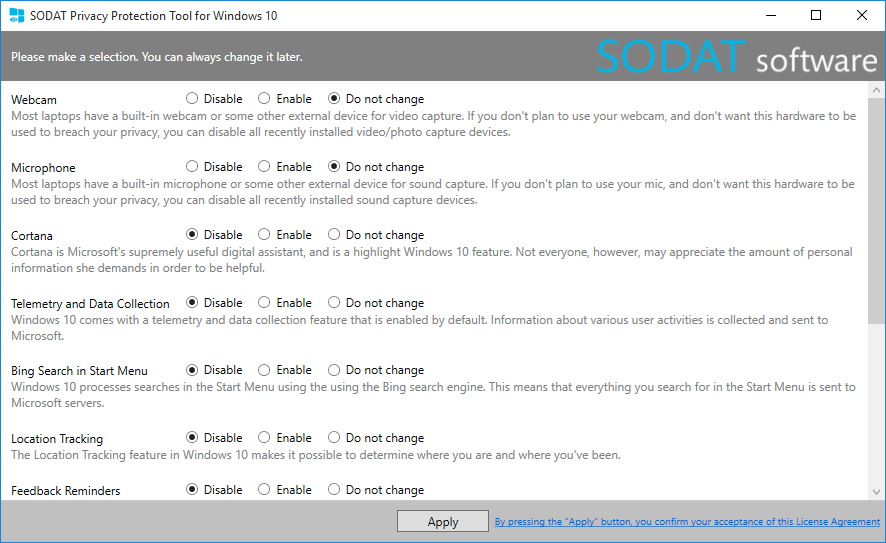Close the SODAT Privacy Protection Tool

[x=862, y=15]
